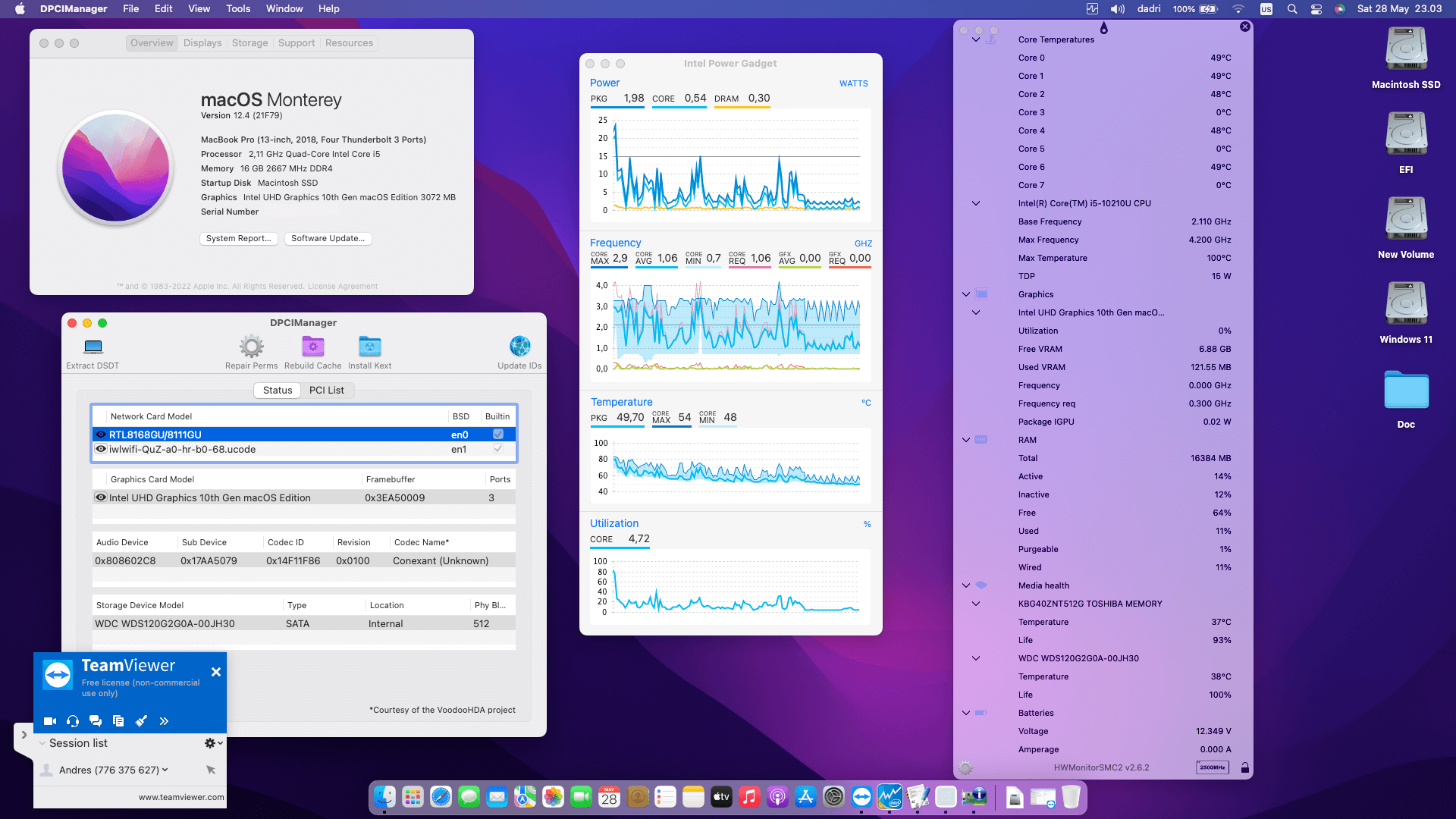
Task: Open HWMonitorSMC2 settings gear icon
Action: point(965,767)
